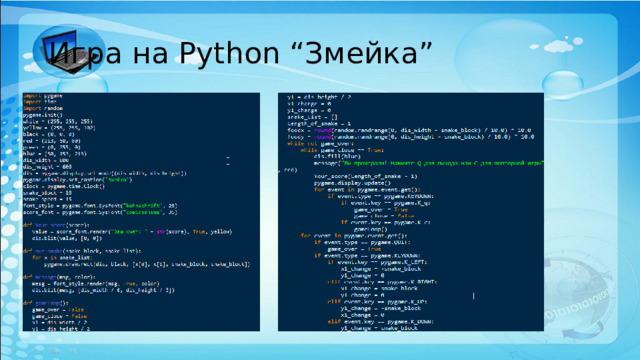Click the "elif event.key == pygame.K_UP:" line
Screen dimensions: 640x360
coord(378,302)
